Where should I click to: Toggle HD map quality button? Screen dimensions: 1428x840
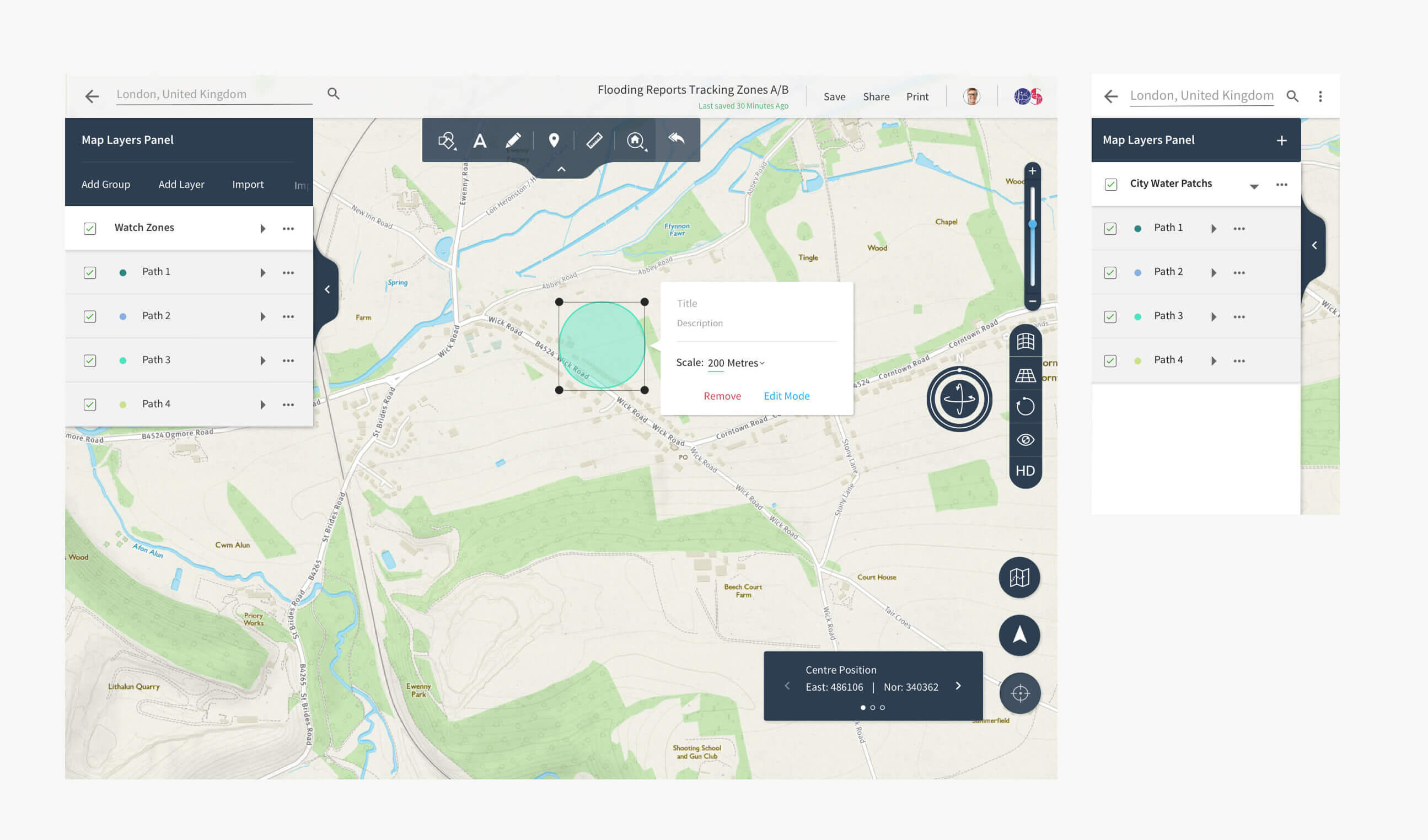tap(1024, 471)
